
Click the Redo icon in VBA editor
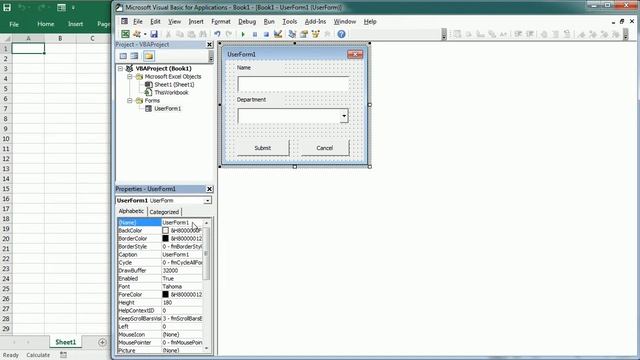click(229, 34)
